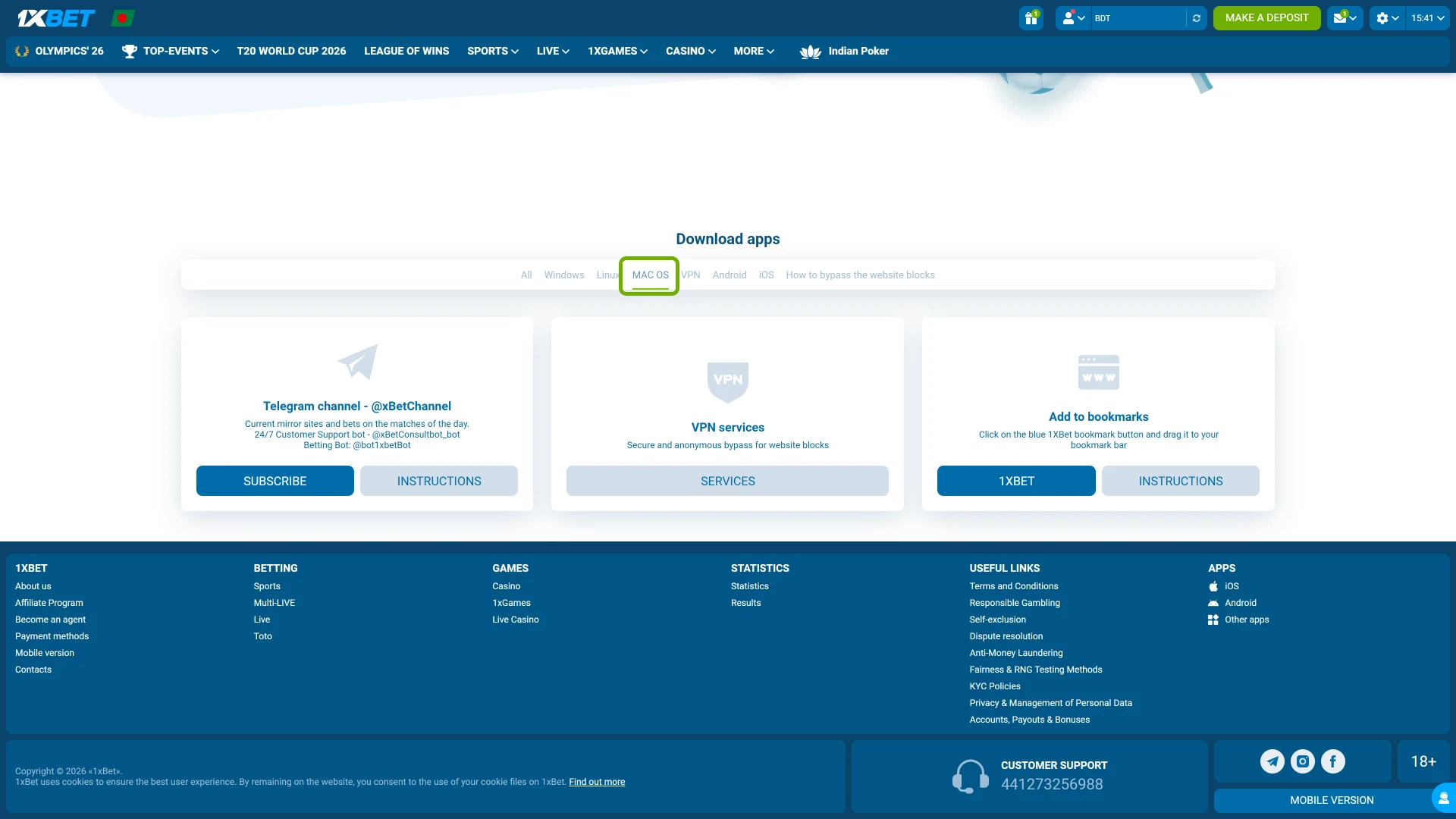Expand the SPORTS navigation dropdown
Viewport: 1456px width, 819px height.
click(x=491, y=51)
